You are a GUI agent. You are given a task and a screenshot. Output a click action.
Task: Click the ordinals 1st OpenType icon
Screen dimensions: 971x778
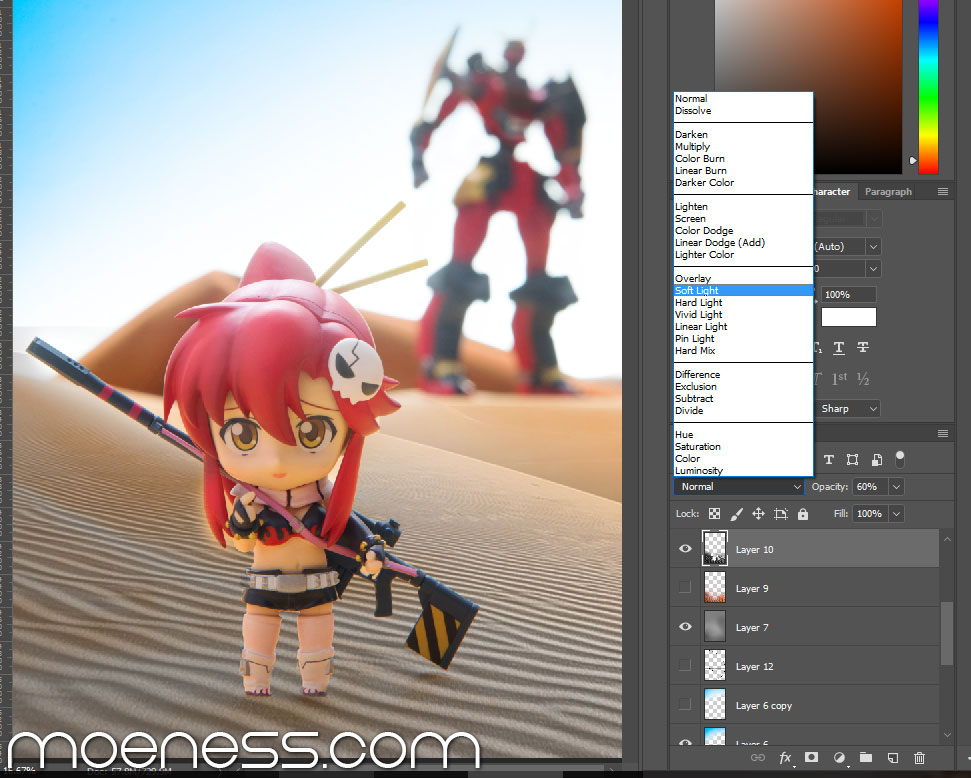[x=839, y=378]
